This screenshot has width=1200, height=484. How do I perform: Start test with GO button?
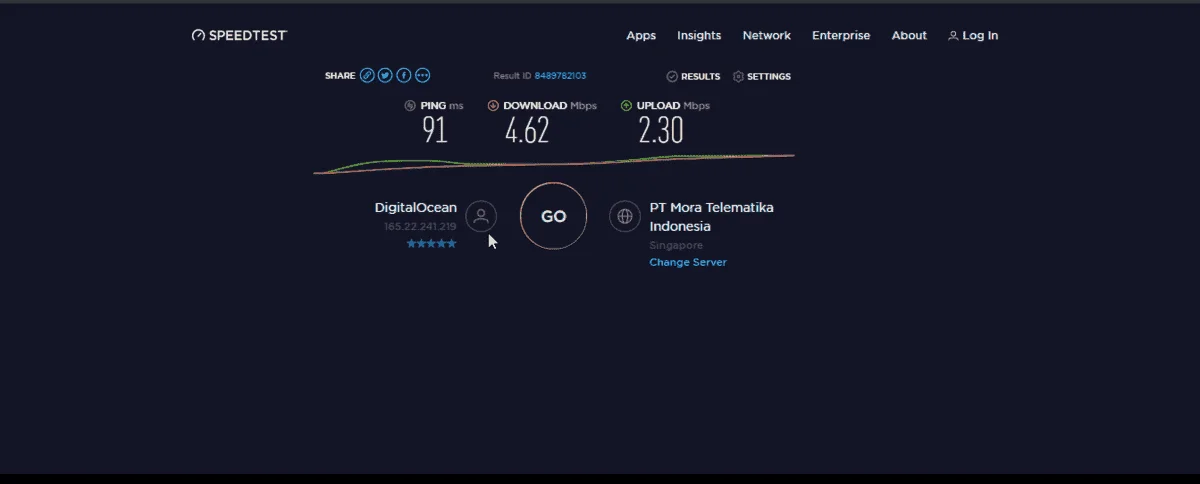coord(553,216)
